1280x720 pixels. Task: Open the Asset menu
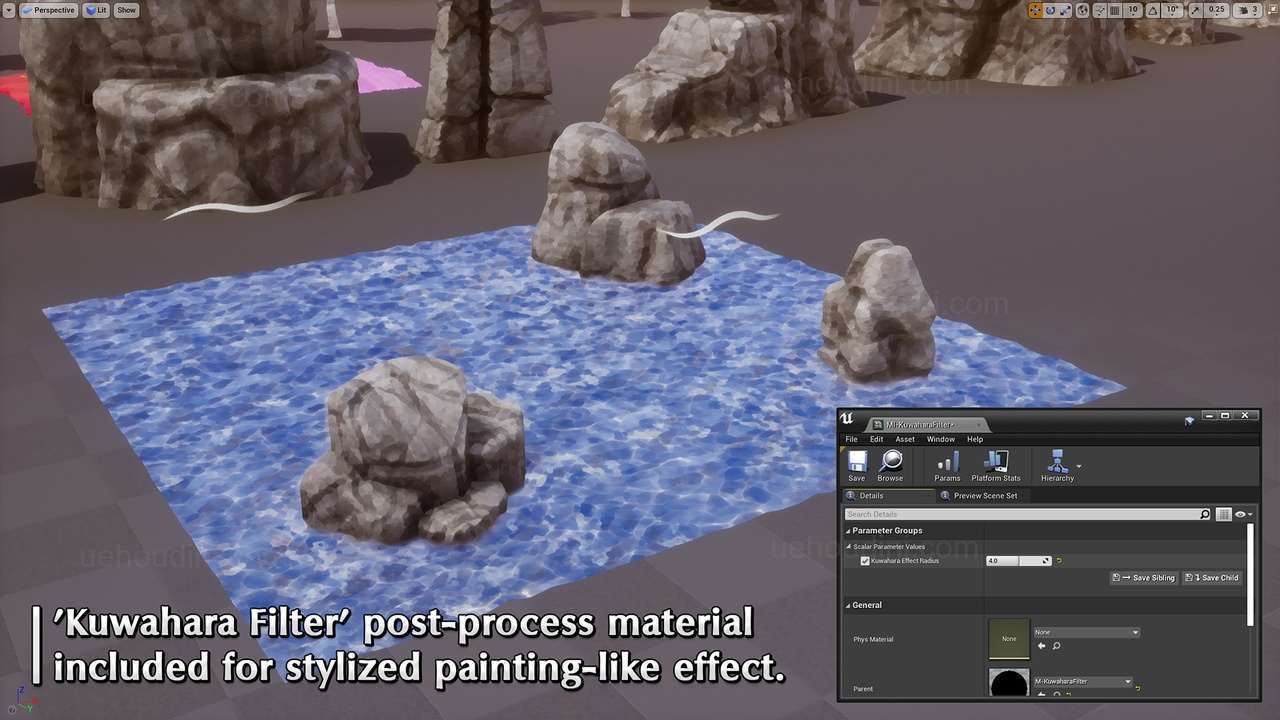(905, 439)
